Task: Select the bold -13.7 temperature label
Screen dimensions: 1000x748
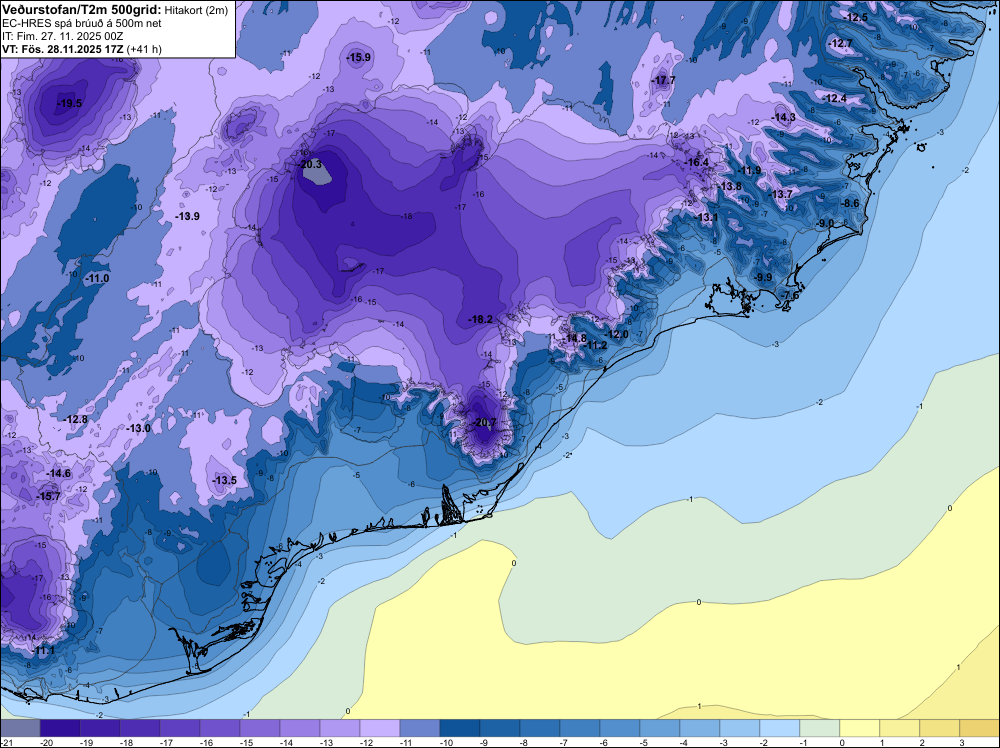Action: point(780,194)
